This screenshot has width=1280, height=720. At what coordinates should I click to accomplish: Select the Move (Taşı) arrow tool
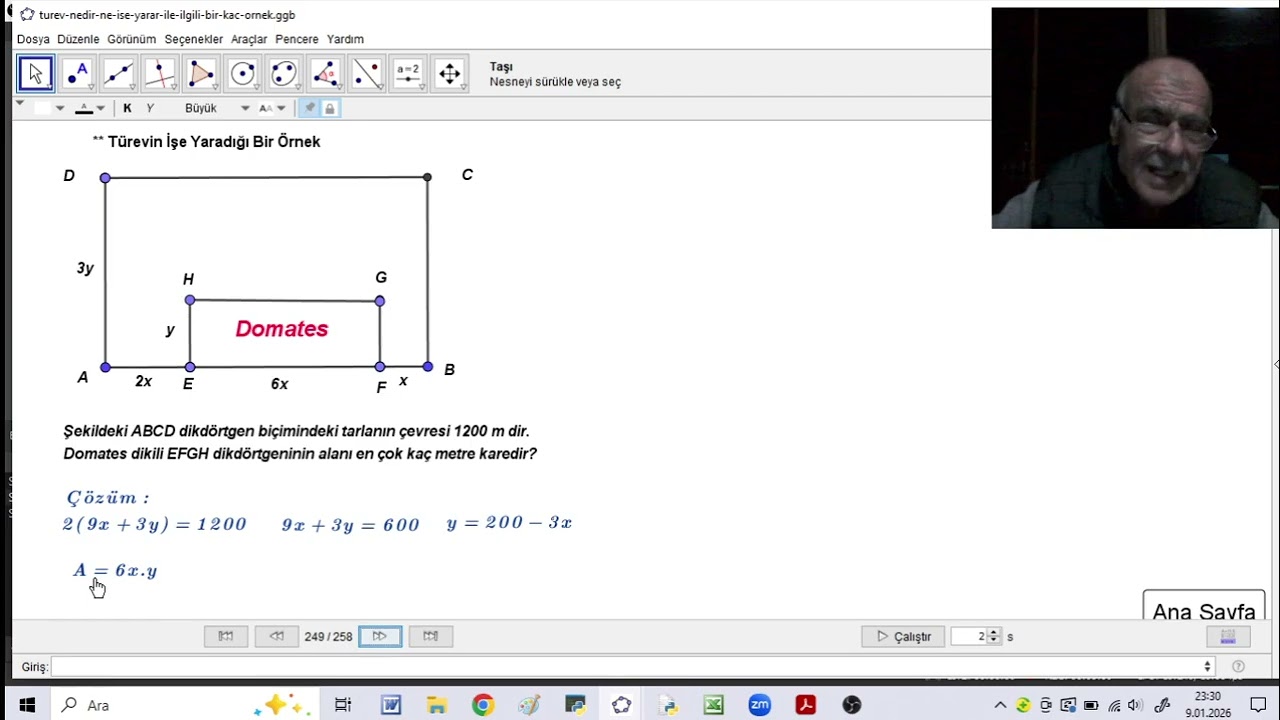pos(36,74)
